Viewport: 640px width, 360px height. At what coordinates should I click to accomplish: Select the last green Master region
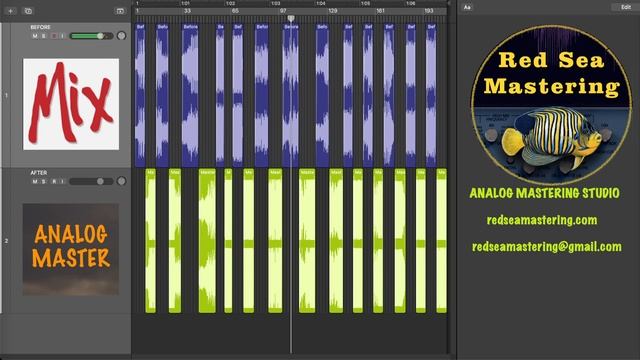pos(442,241)
